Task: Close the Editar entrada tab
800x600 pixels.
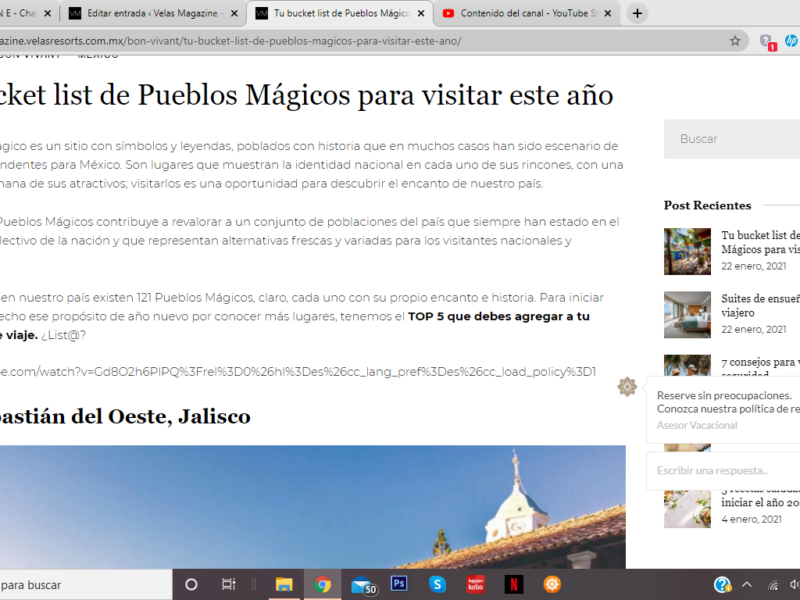Action: click(x=234, y=14)
